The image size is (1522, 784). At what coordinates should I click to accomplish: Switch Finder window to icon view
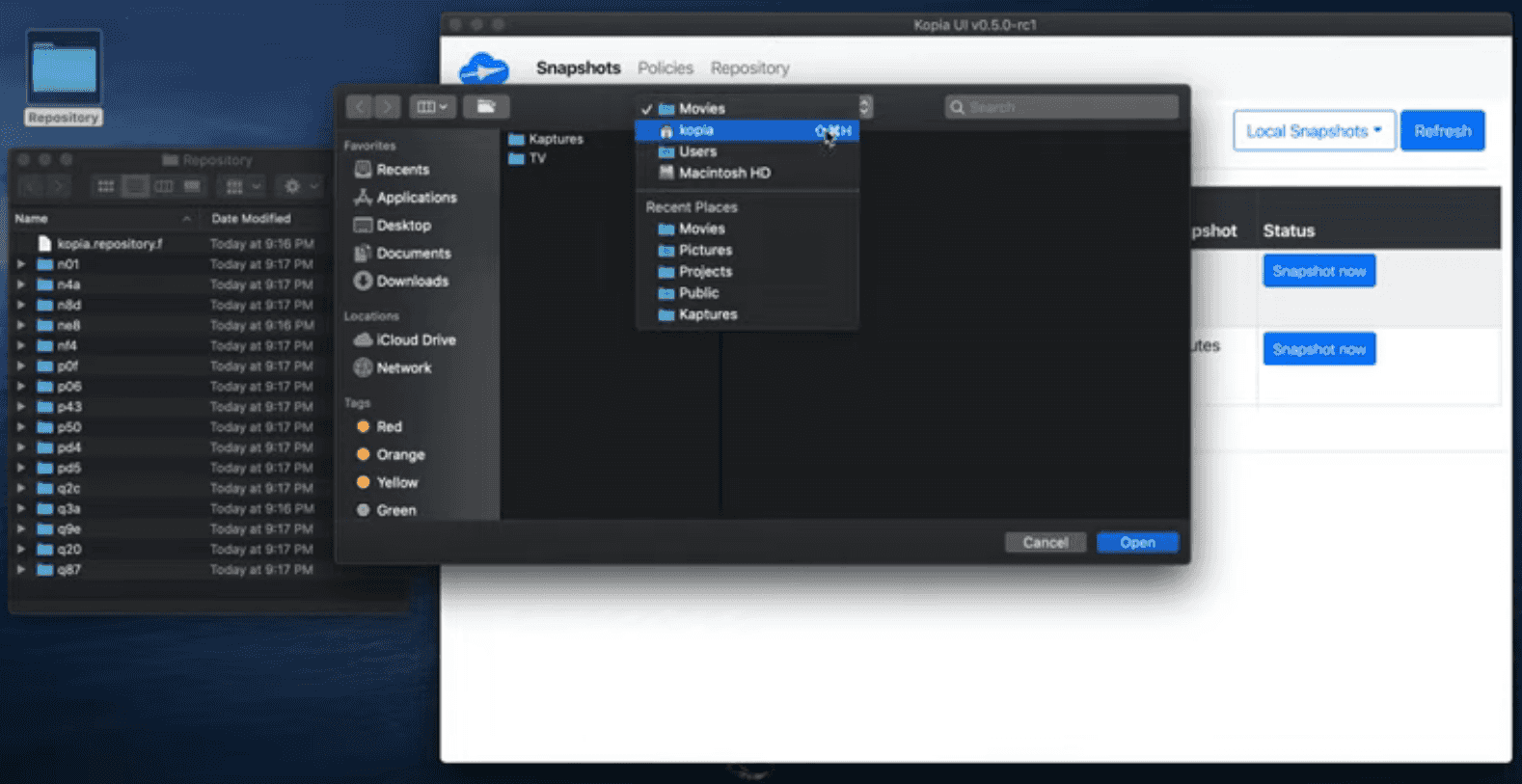[106, 185]
